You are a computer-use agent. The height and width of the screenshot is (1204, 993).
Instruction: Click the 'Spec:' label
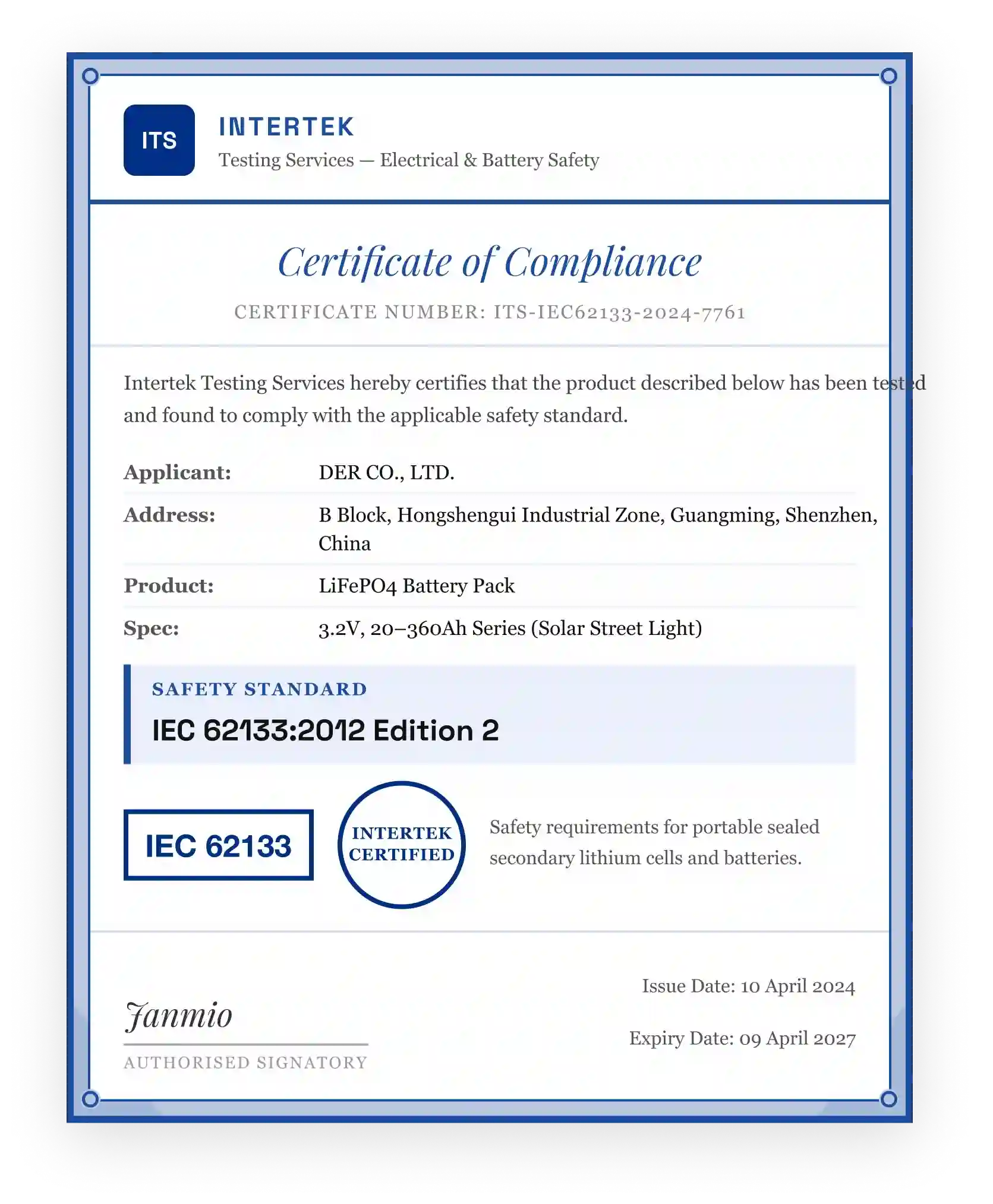point(152,628)
